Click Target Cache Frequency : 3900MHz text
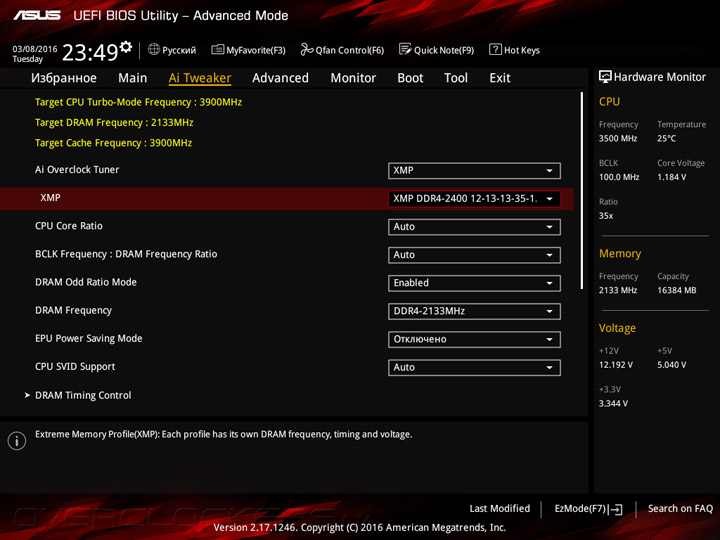Viewport: 720px width, 540px height. click(x=113, y=143)
